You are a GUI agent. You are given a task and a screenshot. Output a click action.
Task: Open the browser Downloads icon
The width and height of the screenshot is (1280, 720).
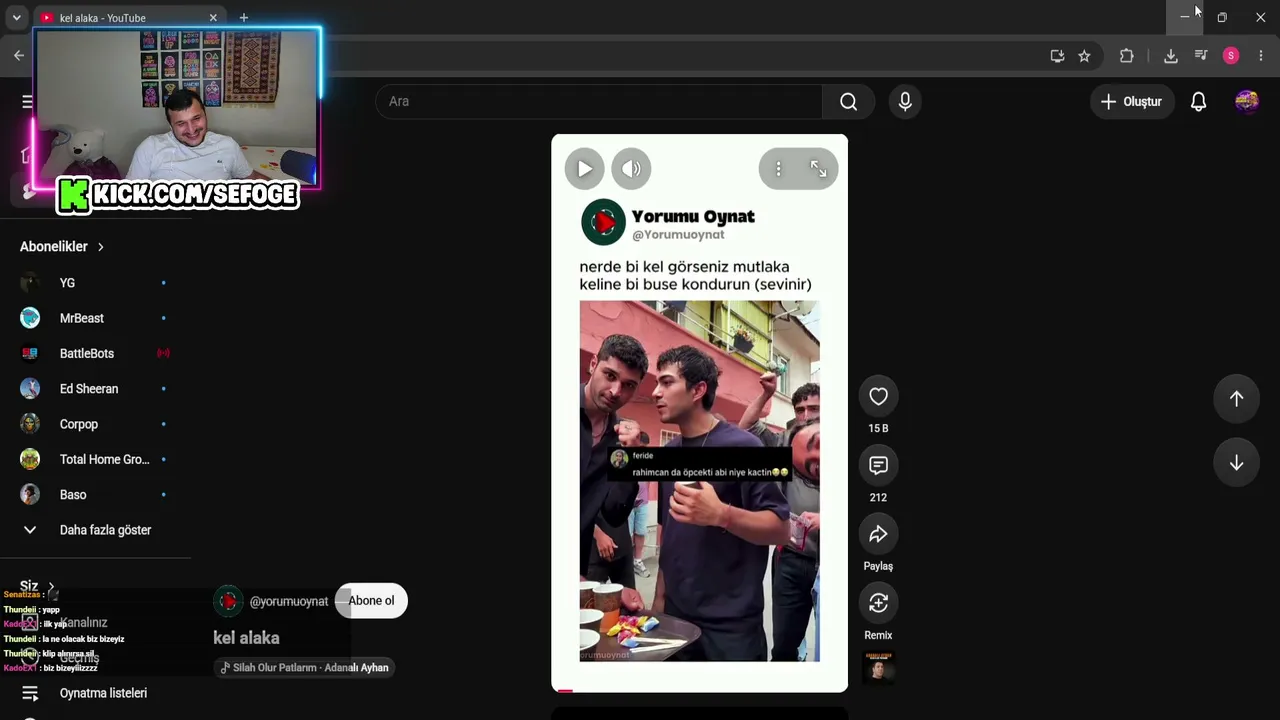(x=1171, y=56)
